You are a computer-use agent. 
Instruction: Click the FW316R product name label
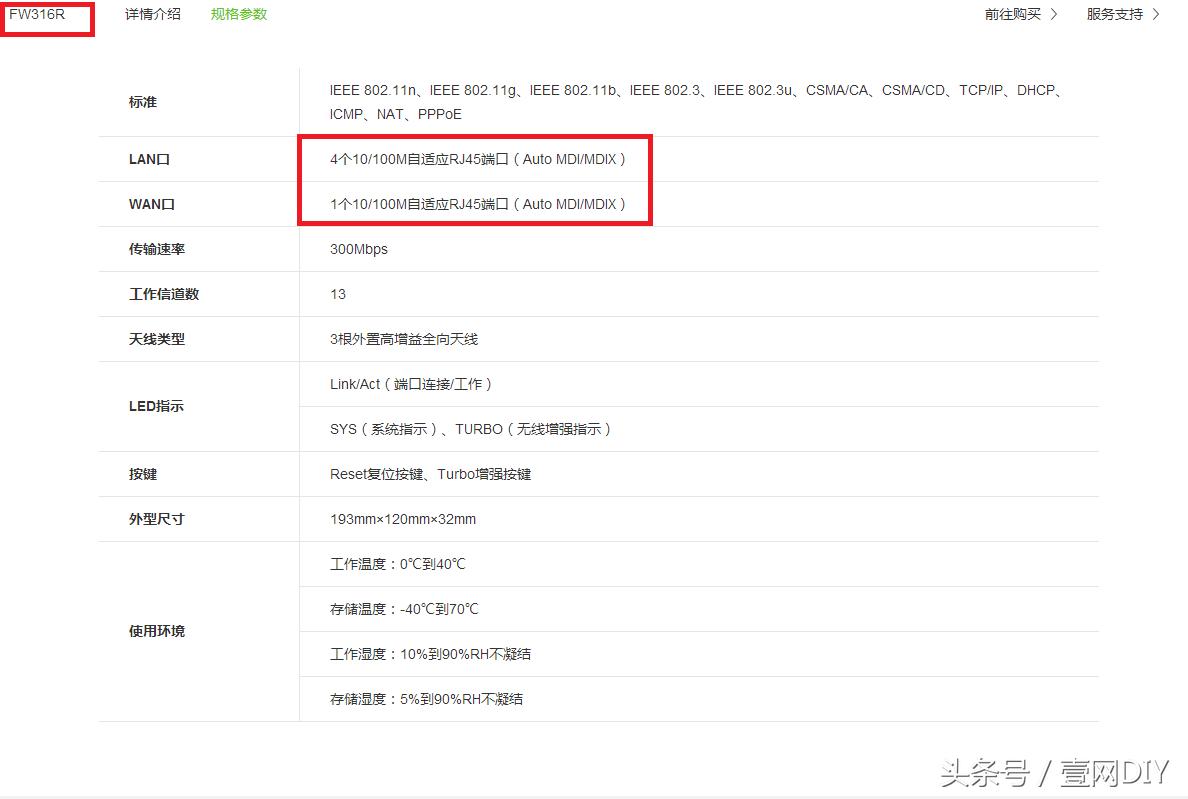pyautogui.click(x=37, y=17)
